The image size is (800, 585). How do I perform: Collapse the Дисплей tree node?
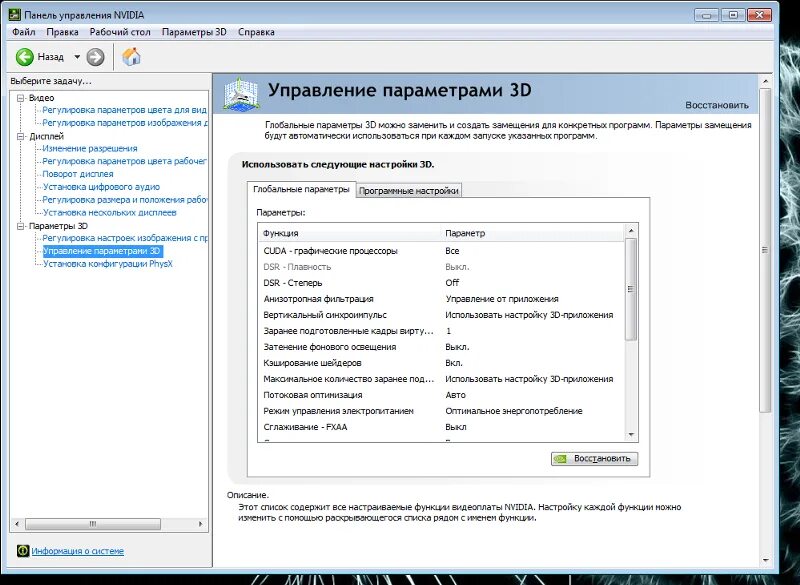coord(20,136)
